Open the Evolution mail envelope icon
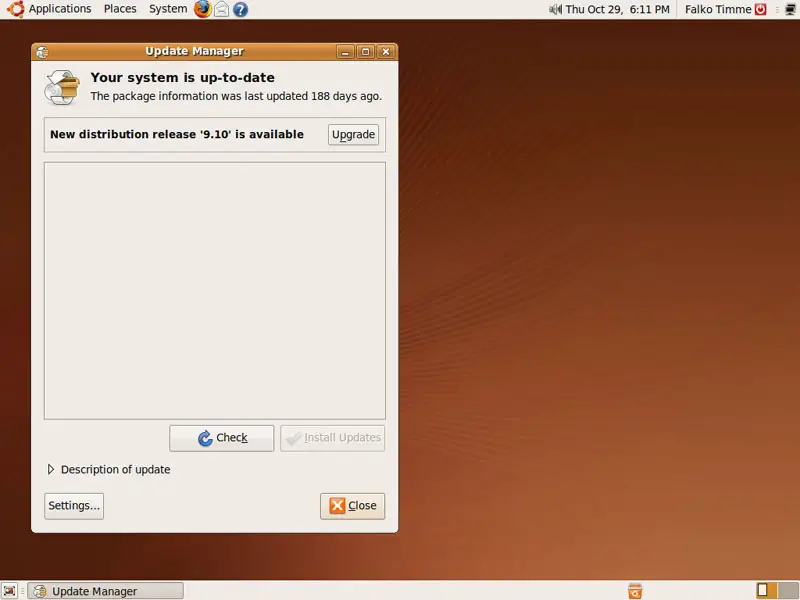The width and height of the screenshot is (800, 600). 221,9
